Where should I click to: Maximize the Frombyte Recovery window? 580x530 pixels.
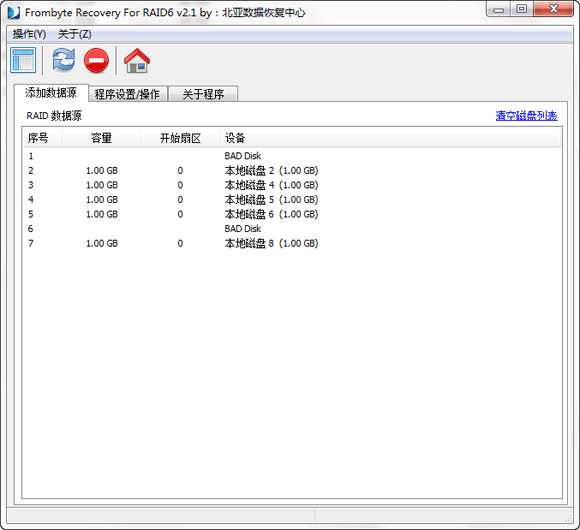pyautogui.click(x=522, y=9)
